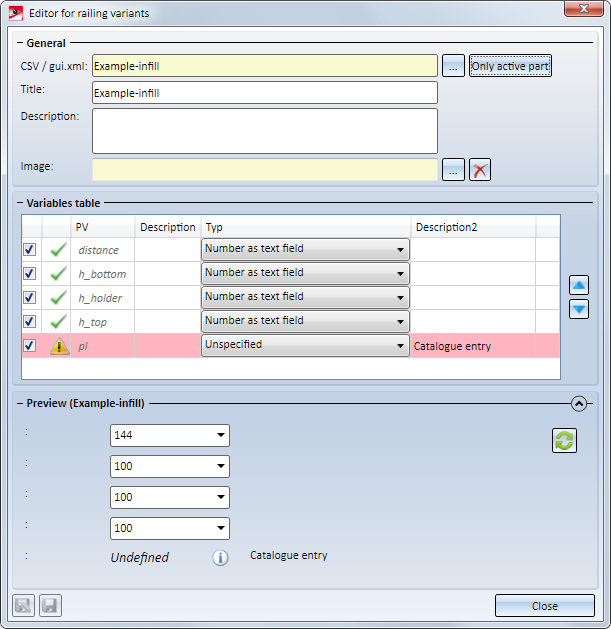611x629 pixels.
Task: Click the Only active part button
Action: click(x=510, y=66)
